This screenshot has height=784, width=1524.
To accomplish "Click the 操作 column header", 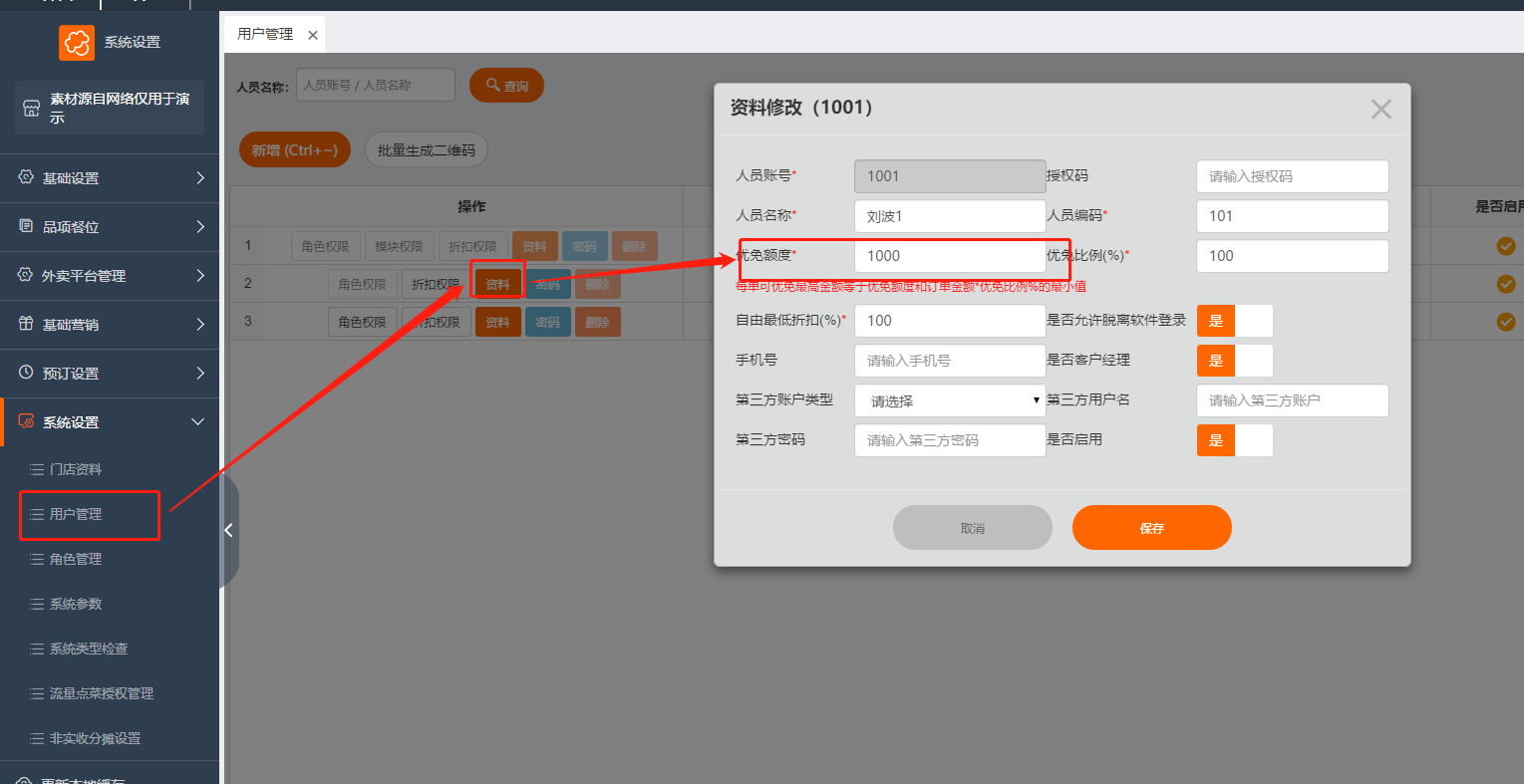I will tap(471, 206).
